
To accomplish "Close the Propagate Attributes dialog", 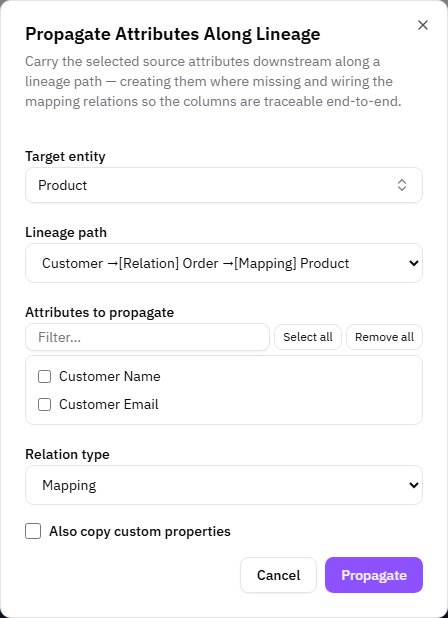I will click(x=423, y=25).
